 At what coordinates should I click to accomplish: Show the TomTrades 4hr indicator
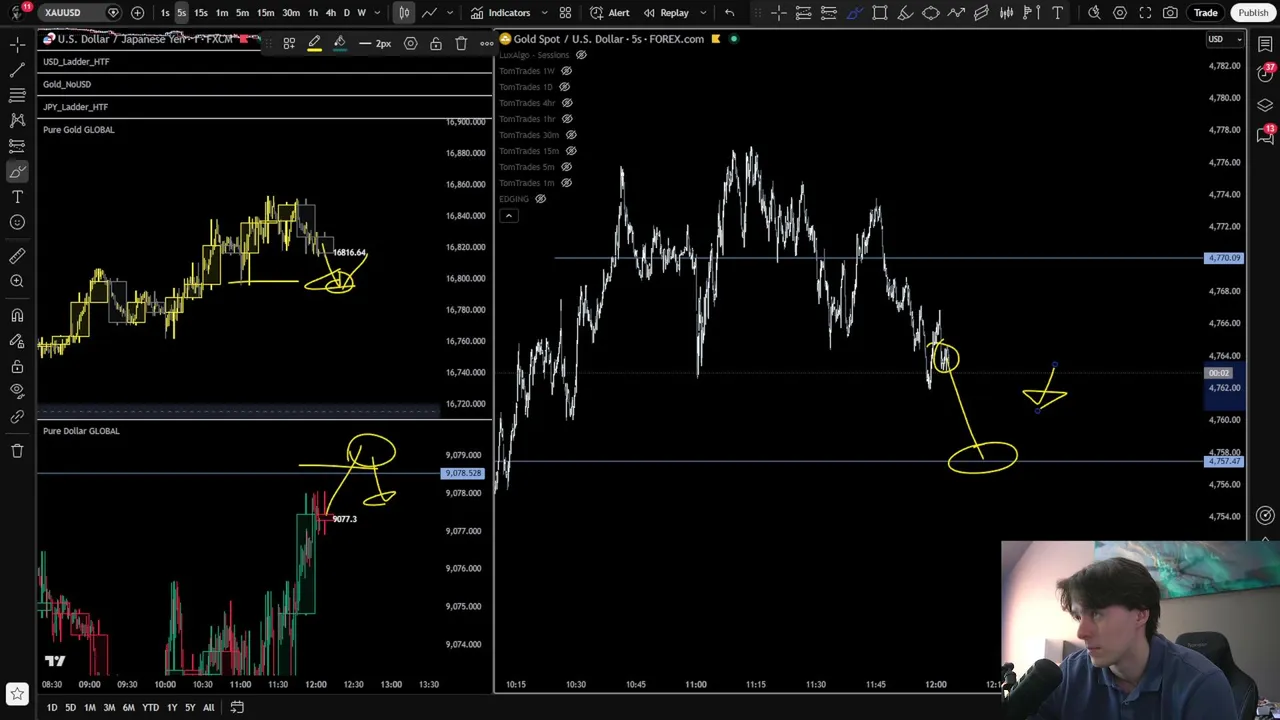567,103
